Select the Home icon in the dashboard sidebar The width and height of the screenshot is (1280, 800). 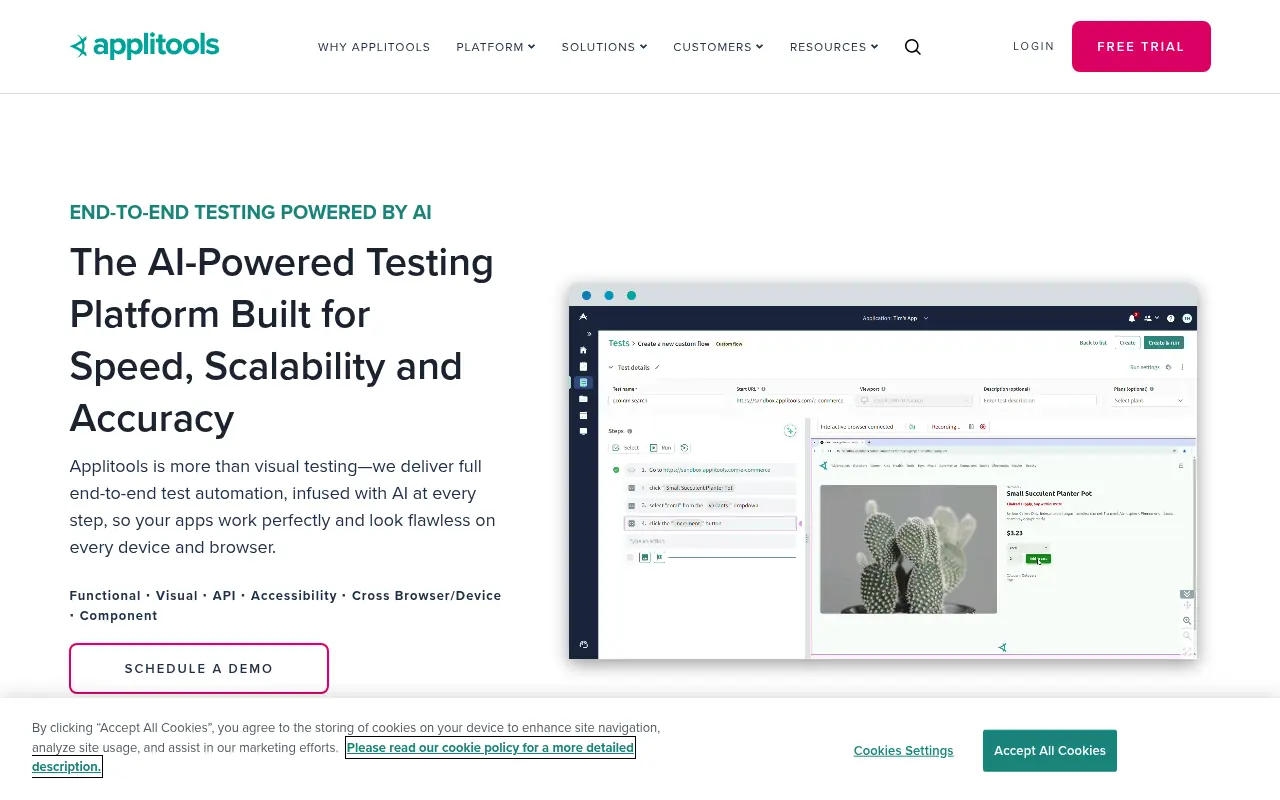point(583,350)
